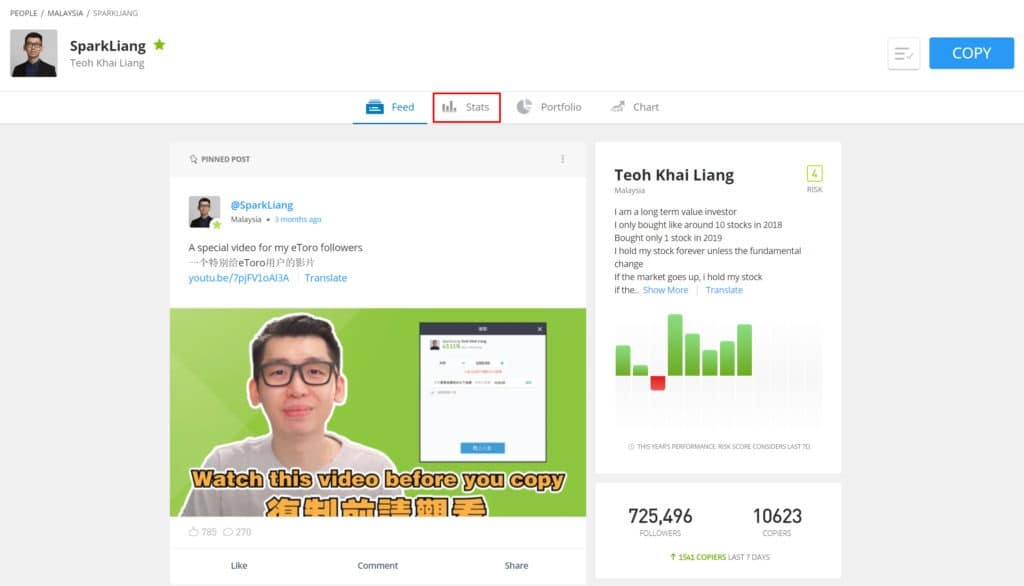Image resolution: width=1024 pixels, height=586 pixels.
Task: Click the tallest green performance bar
Action: [675, 345]
